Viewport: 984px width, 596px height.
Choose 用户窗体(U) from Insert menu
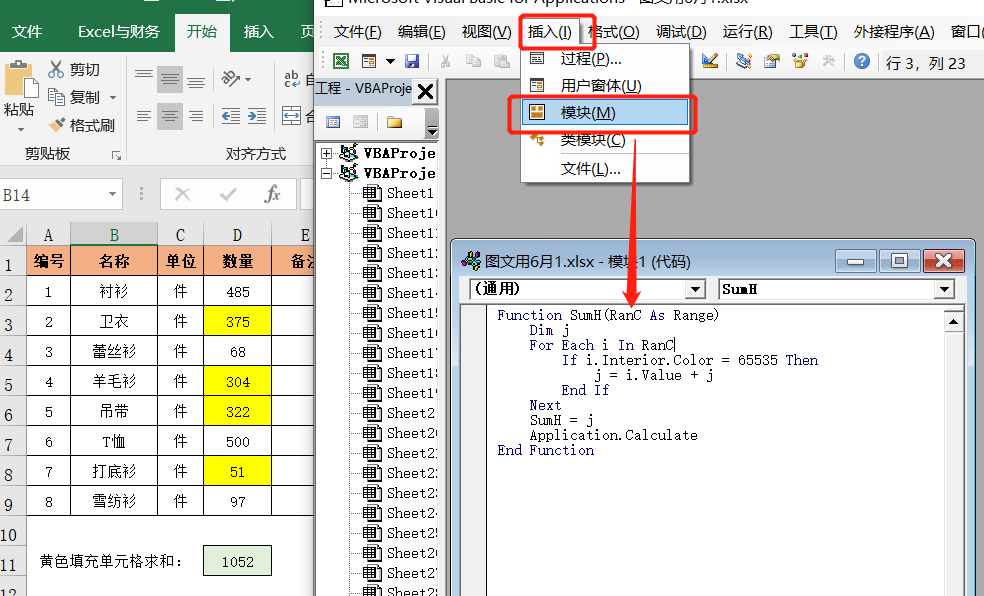pos(605,86)
